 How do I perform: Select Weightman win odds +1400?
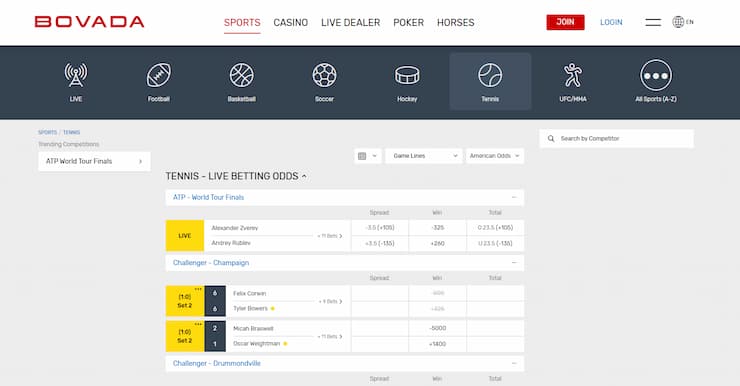point(437,344)
